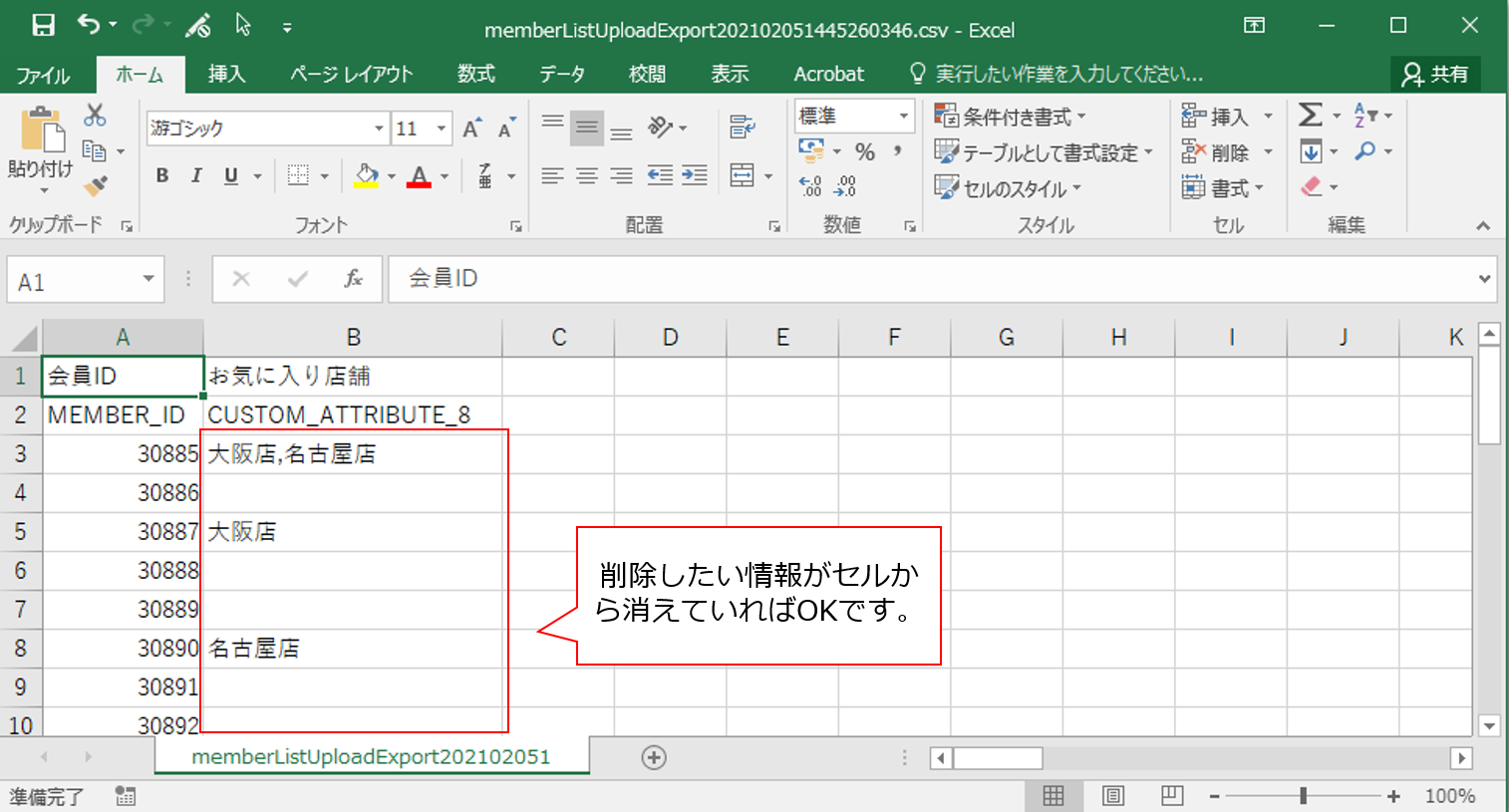Screen dimensions: 1509x812
Task: Click the Save icon in quick access toolbar
Action: click(43, 25)
